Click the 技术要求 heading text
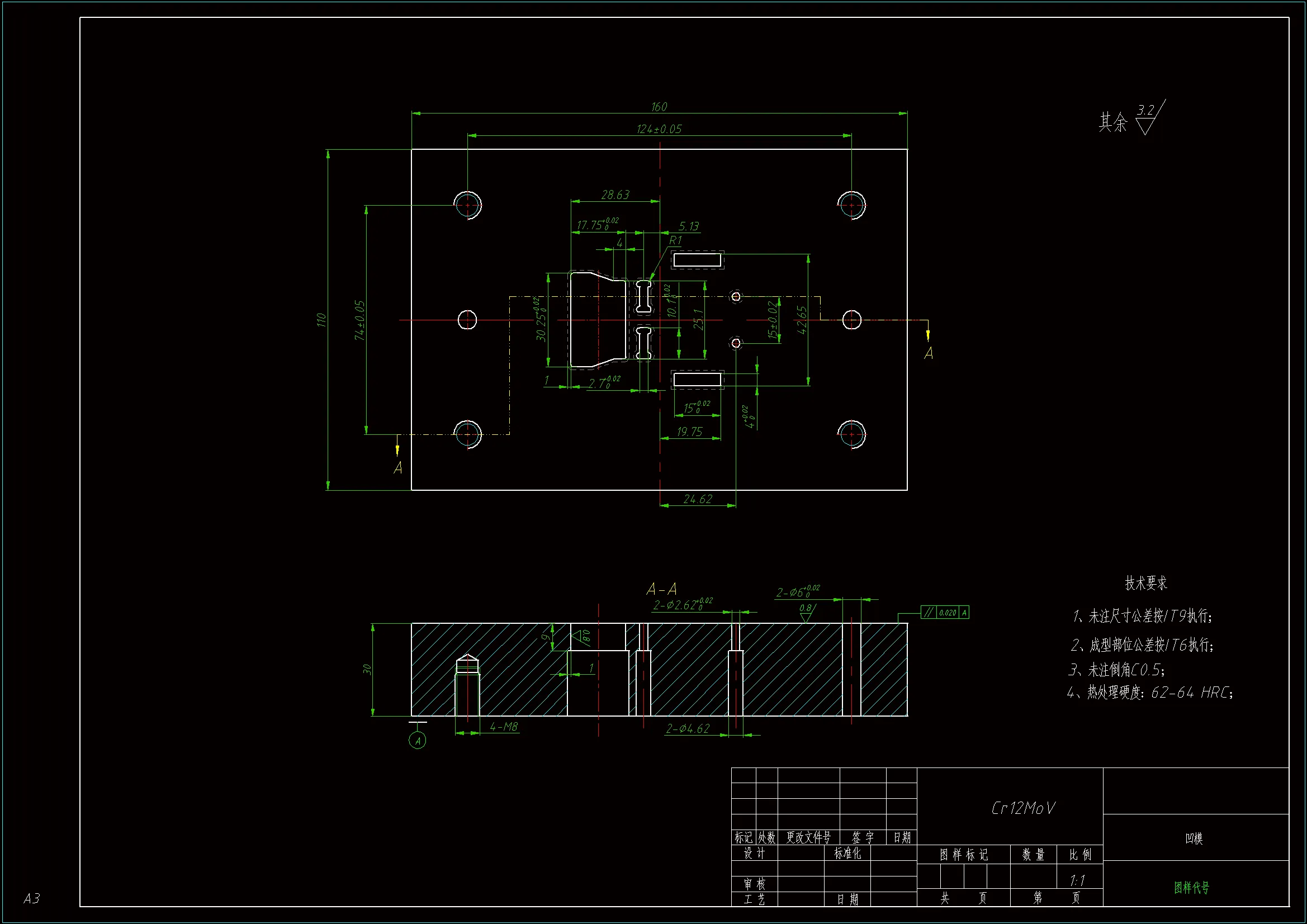 [1146, 583]
